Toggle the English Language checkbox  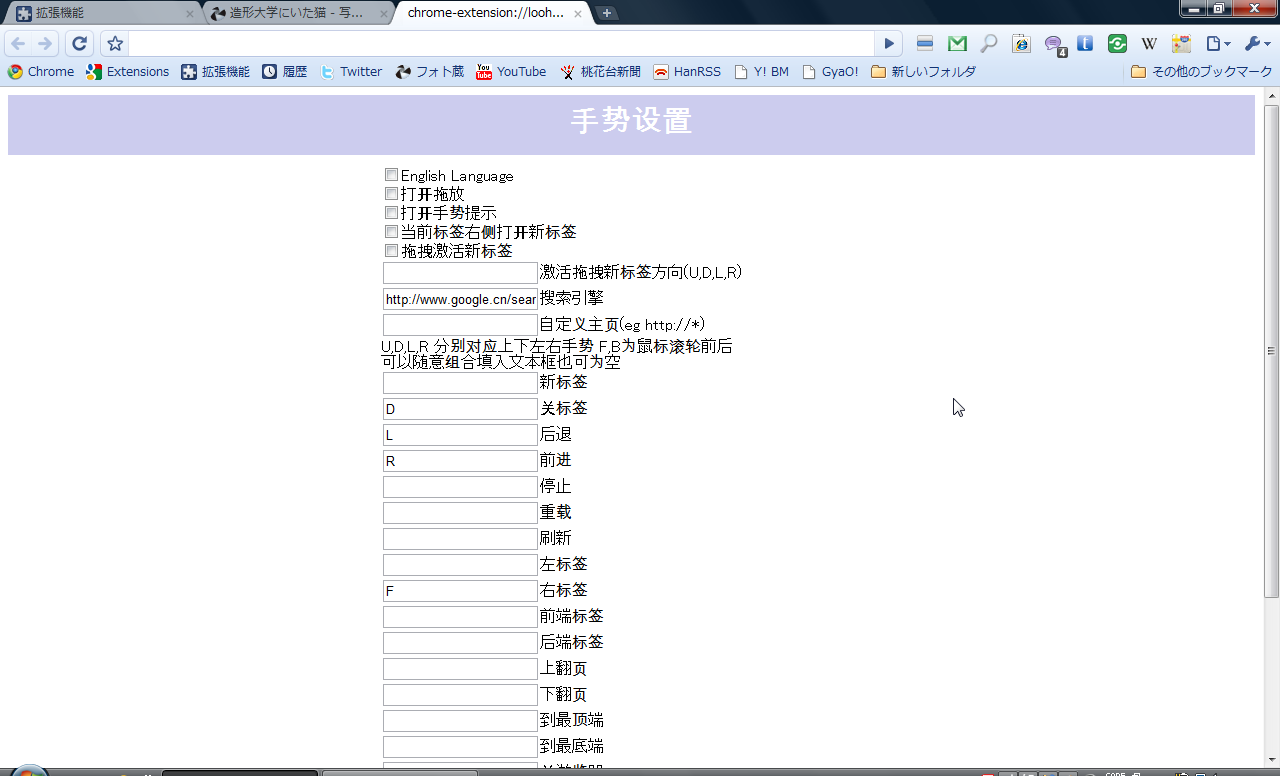pos(391,175)
